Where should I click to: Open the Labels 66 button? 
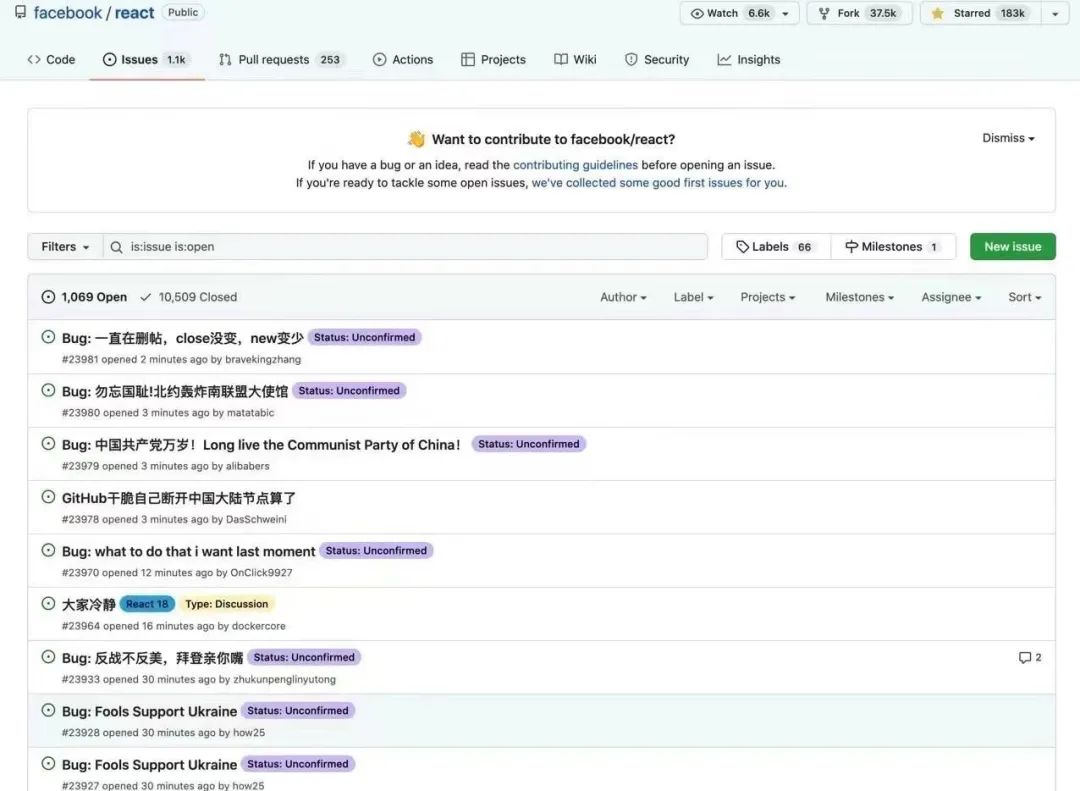[776, 247]
